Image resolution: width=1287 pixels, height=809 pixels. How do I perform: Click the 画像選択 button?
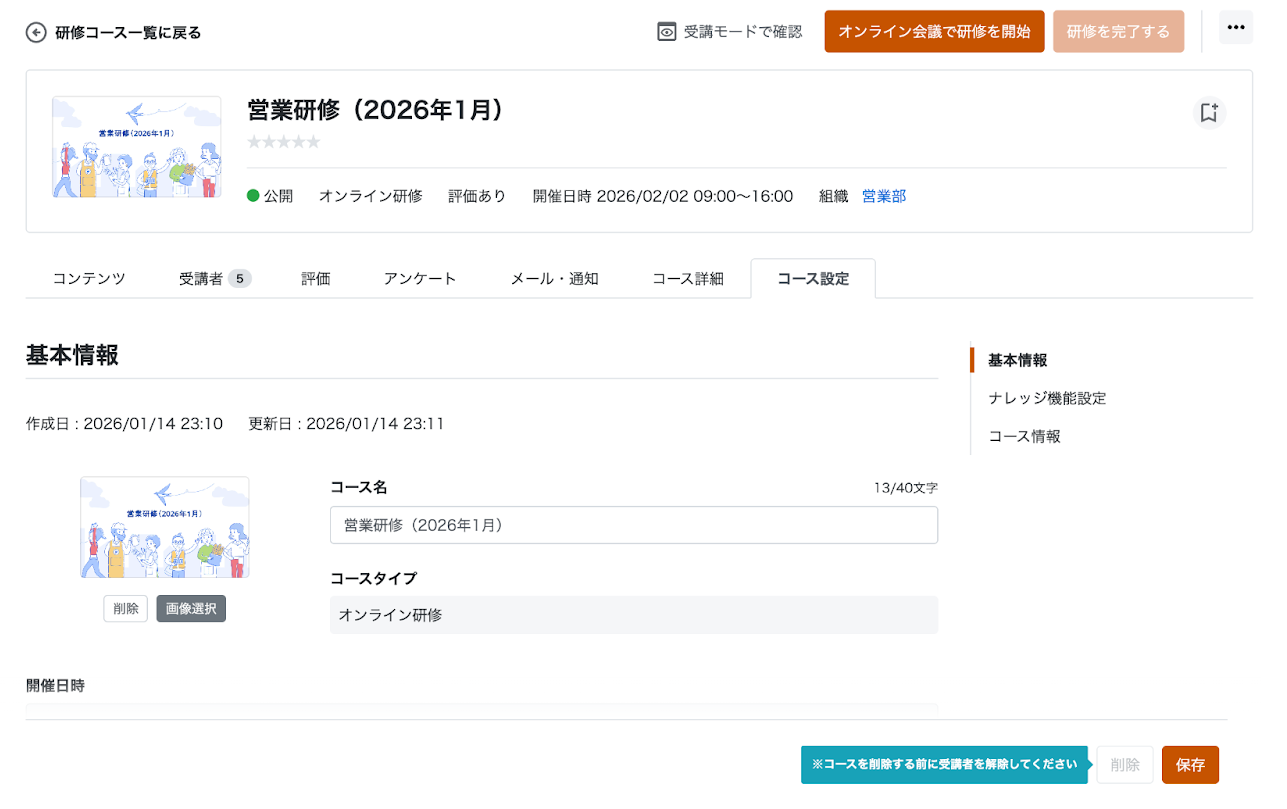coord(191,608)
